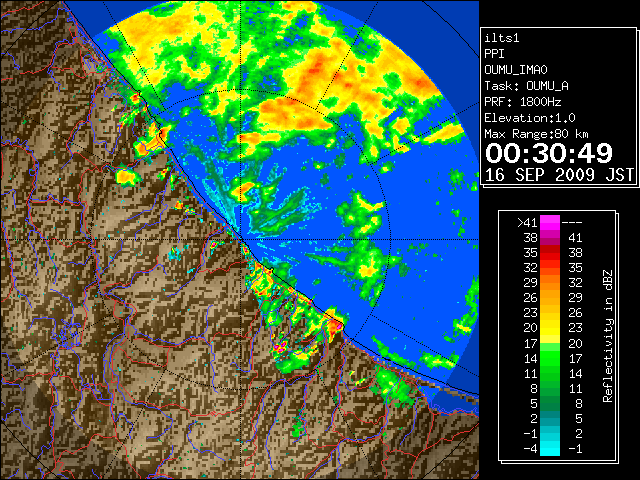Select the yellow 20 dBZ legend swatch
The image size is (640, 480).
550,328
